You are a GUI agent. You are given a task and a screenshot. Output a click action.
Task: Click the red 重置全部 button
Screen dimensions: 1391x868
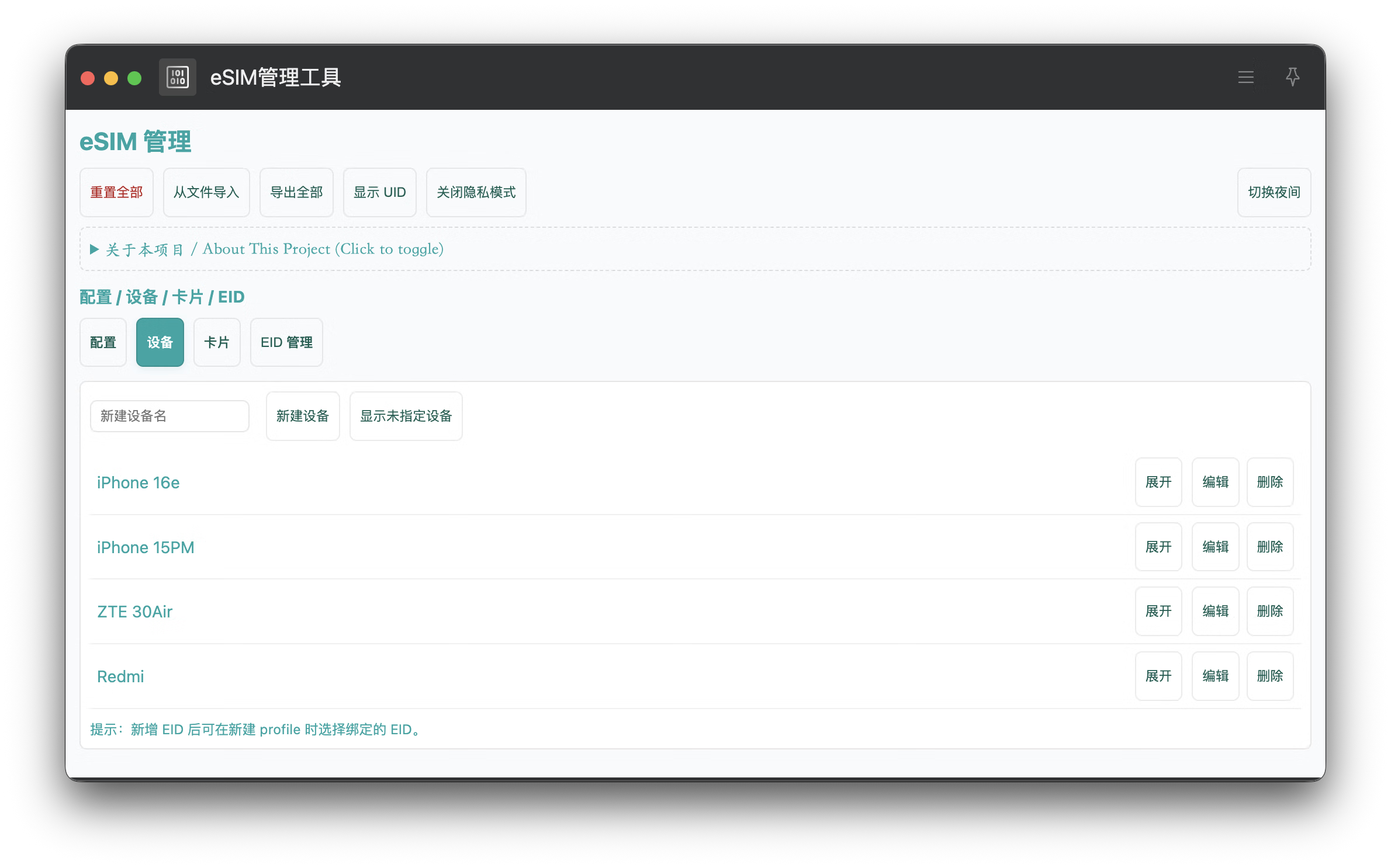click(x=116, y=192)
